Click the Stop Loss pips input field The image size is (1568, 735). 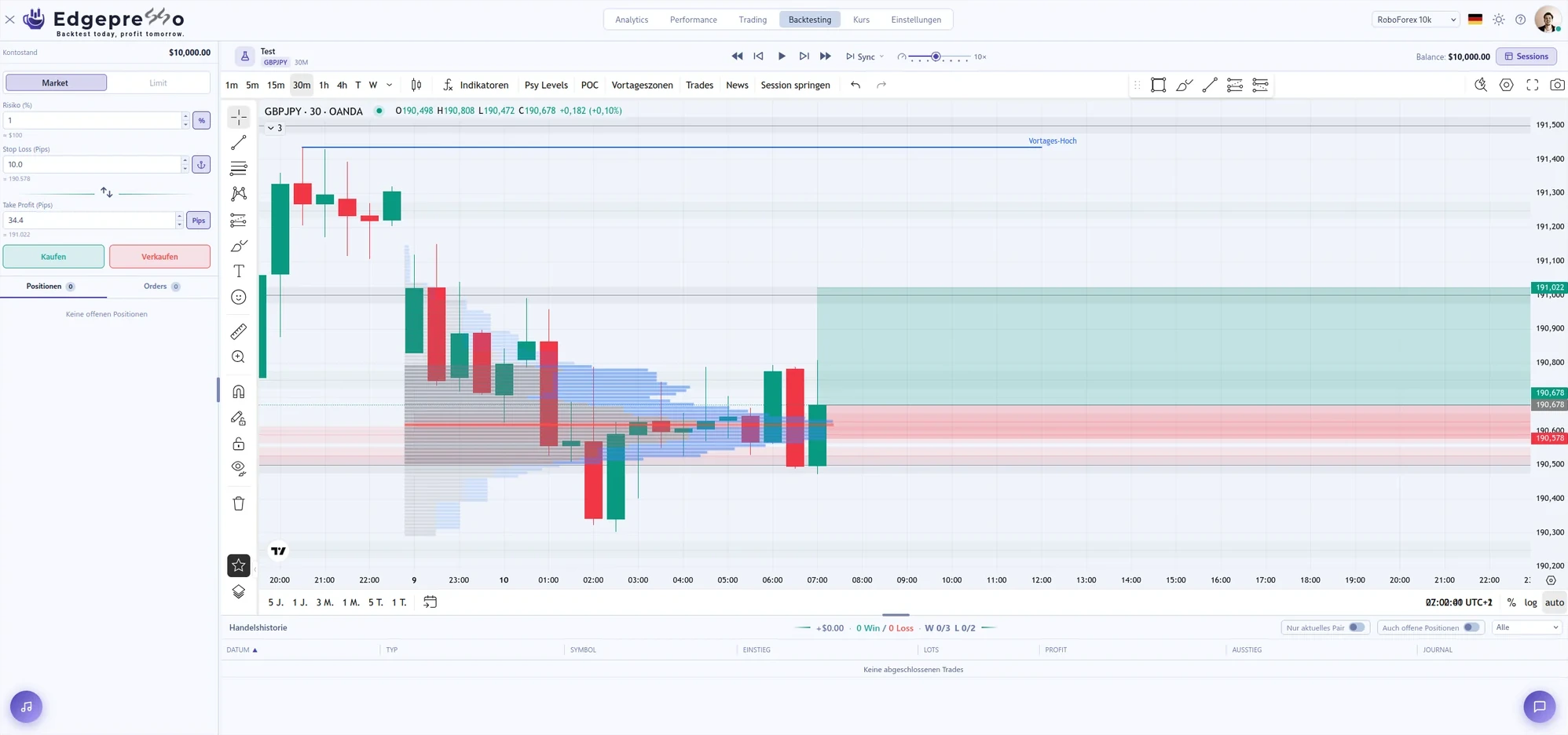tap(92, 164)
